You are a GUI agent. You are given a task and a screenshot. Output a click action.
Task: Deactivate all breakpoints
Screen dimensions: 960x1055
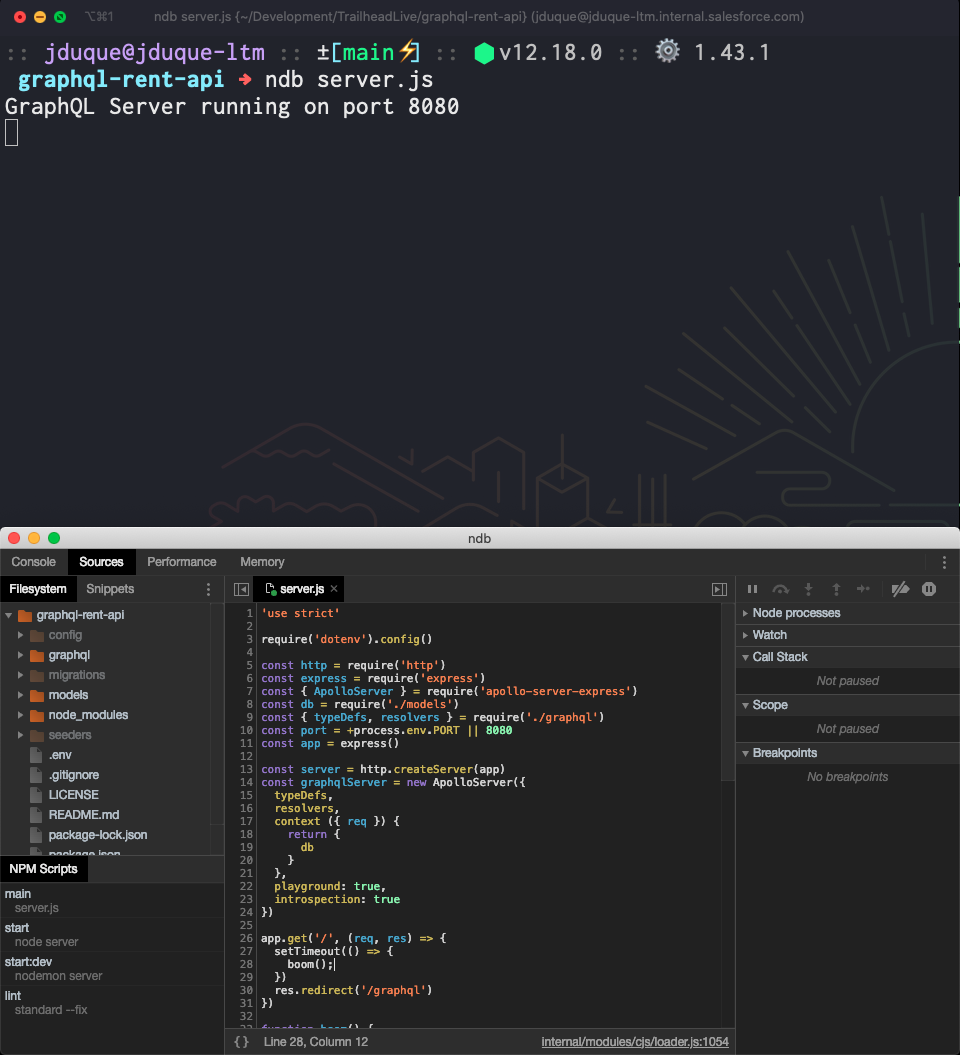900,589
